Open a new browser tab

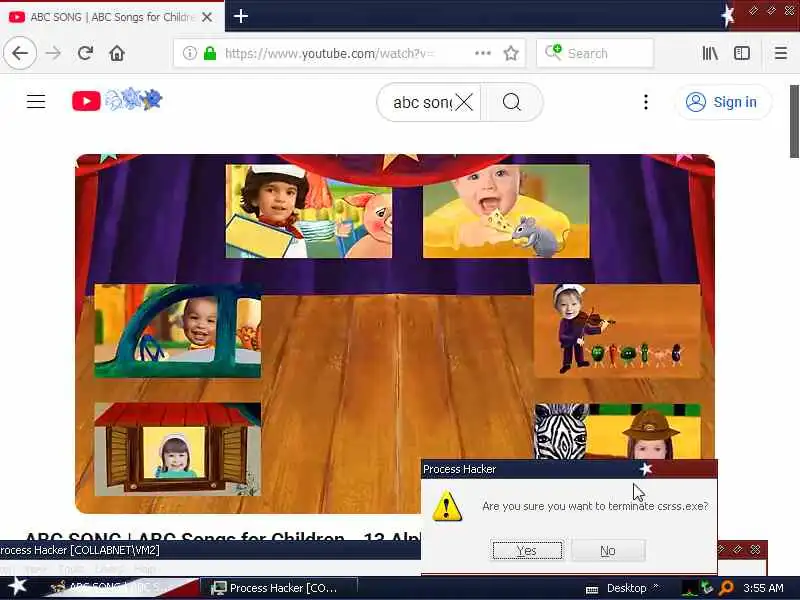240,16
